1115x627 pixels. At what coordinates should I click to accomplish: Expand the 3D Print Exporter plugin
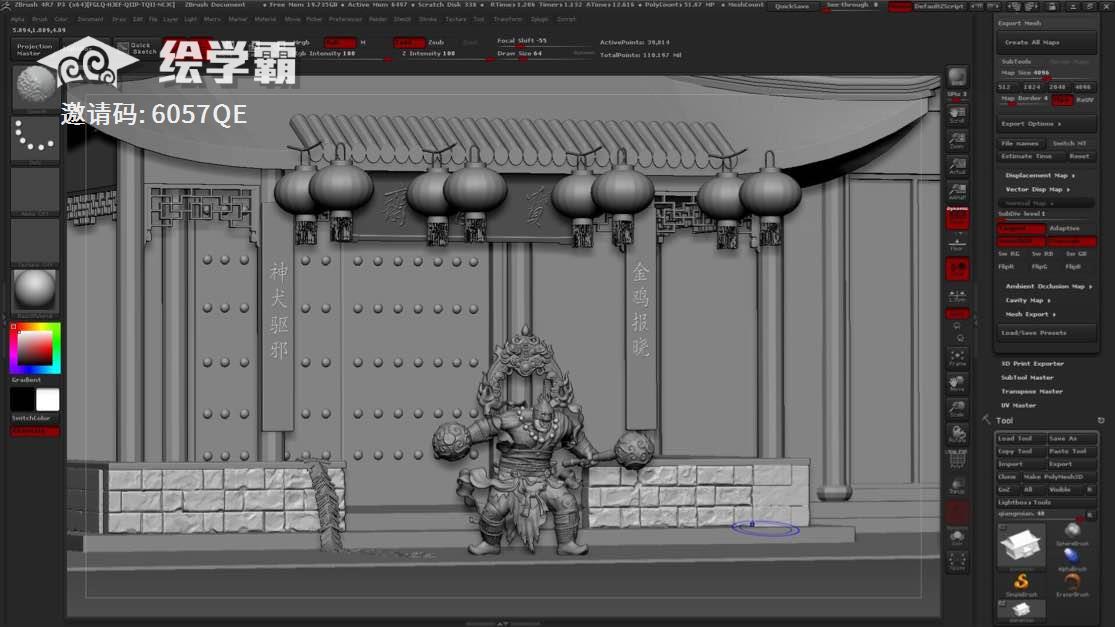[x=1033, y=363]
